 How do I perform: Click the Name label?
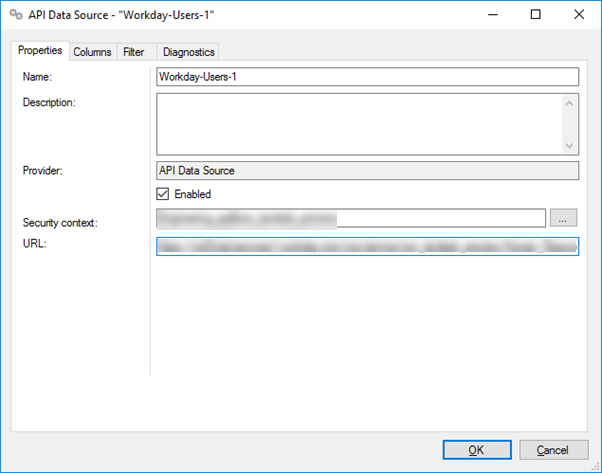[37, 77]
